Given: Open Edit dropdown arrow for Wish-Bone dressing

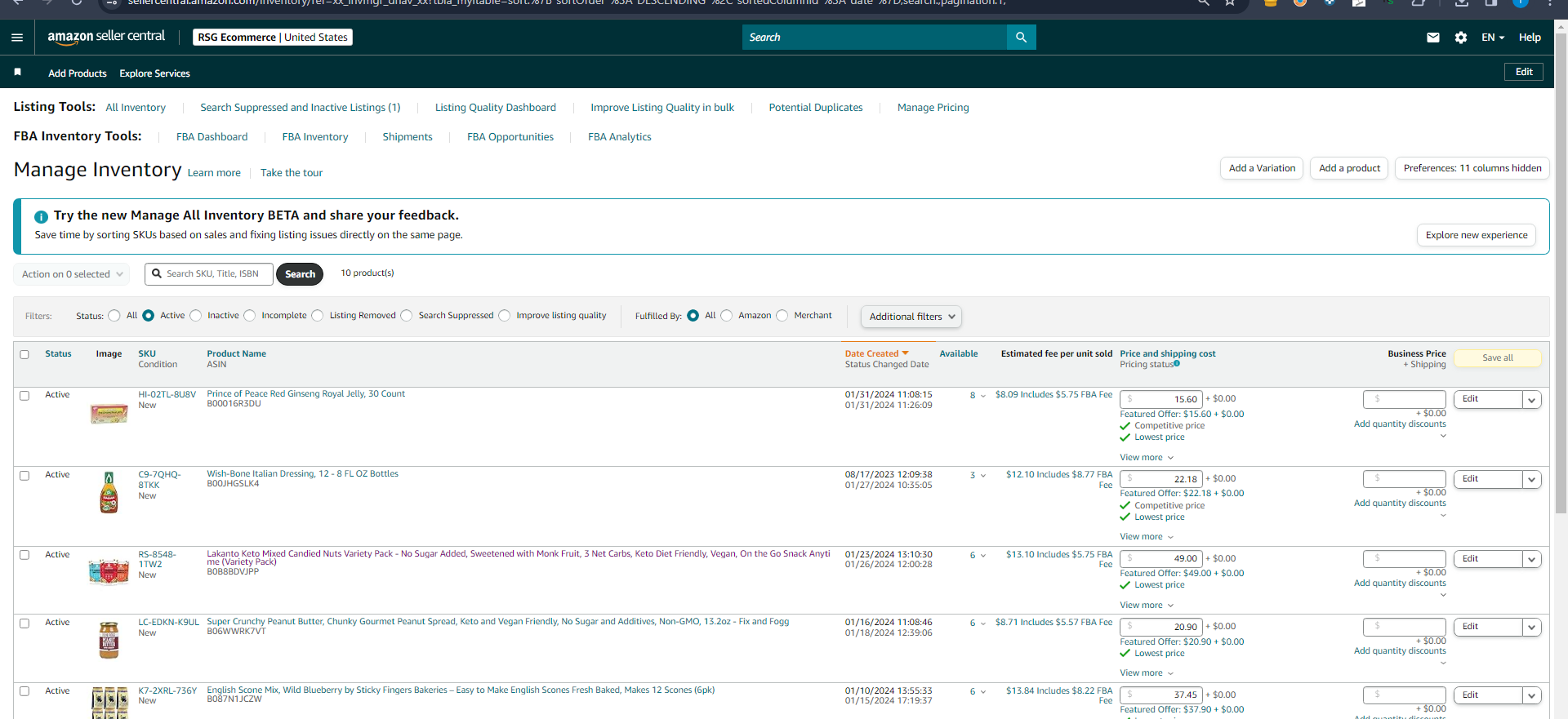Looking at the screenshot, I should 1532,480.
